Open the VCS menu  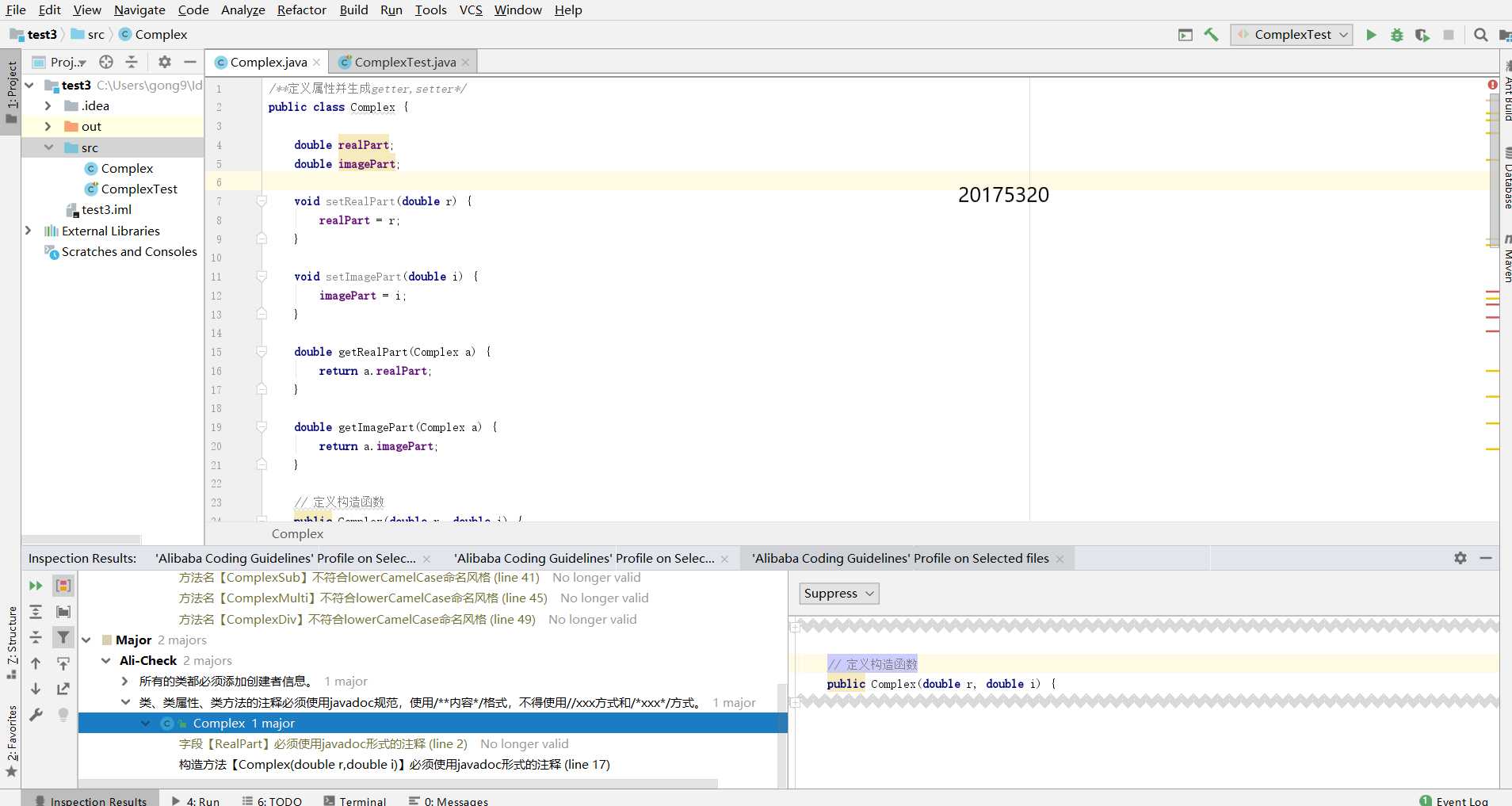[471, 10]
